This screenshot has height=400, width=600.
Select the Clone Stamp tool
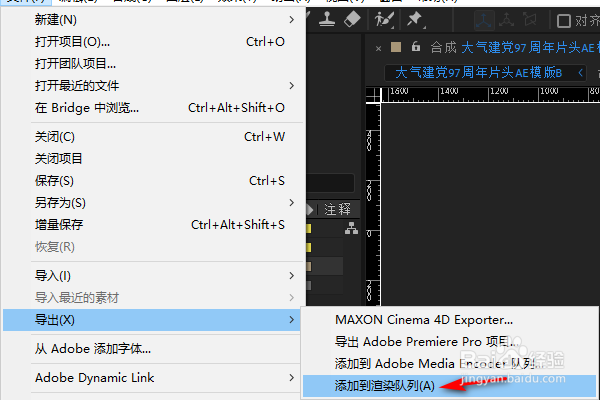click(327, 19)
